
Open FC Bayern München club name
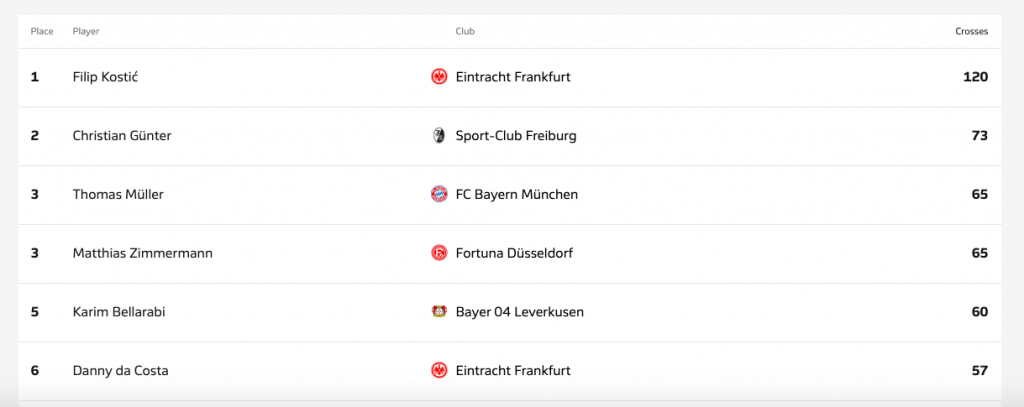point(517,195)
